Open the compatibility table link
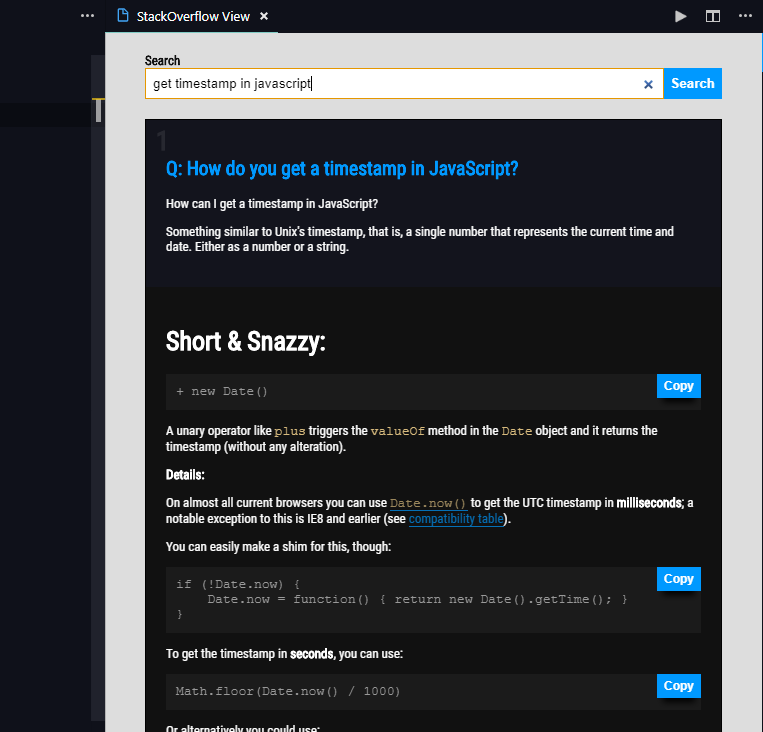 pos(456,519)
